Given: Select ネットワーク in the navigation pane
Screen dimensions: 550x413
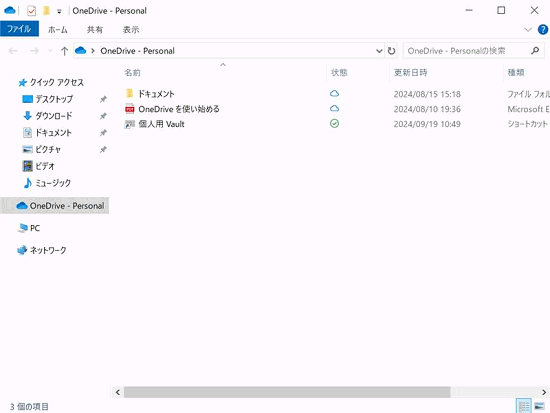Looking at the screenshot, I should 48,250.
